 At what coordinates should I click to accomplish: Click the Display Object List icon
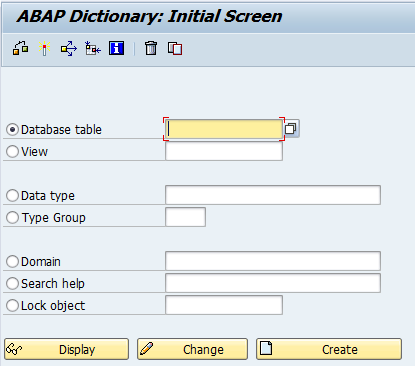pos(93,49)
